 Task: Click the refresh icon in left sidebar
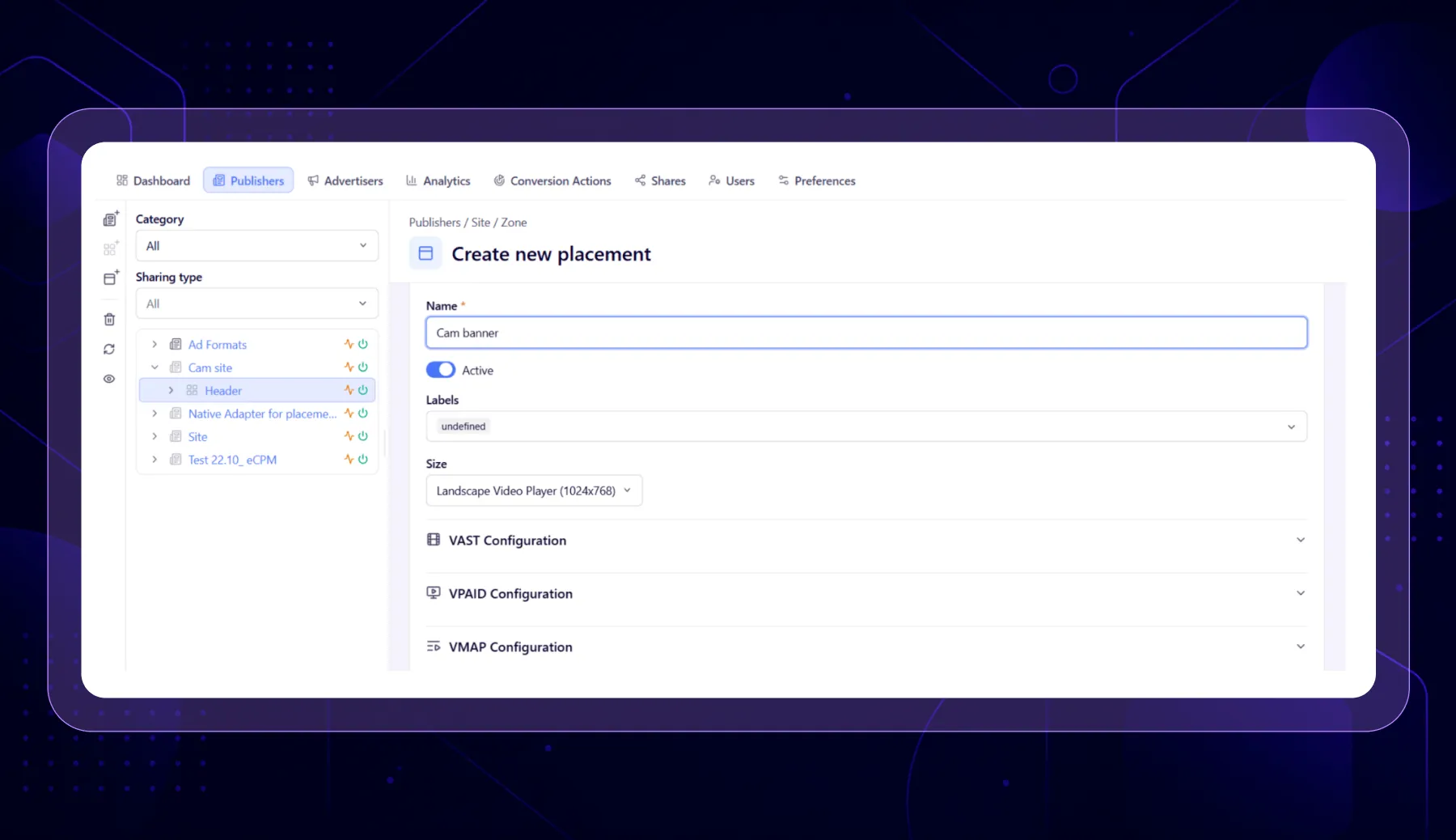[x=109, y=350]
